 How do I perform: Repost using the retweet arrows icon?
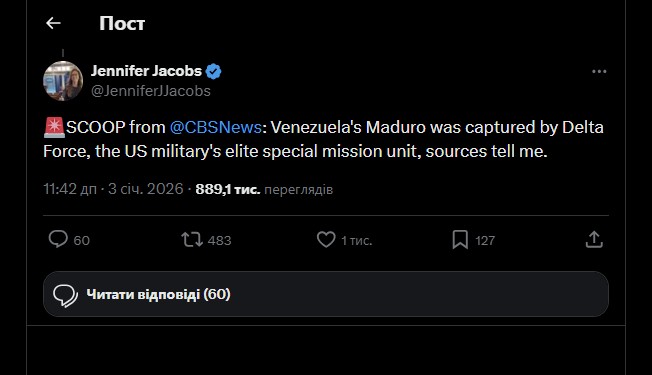(192, 240)
